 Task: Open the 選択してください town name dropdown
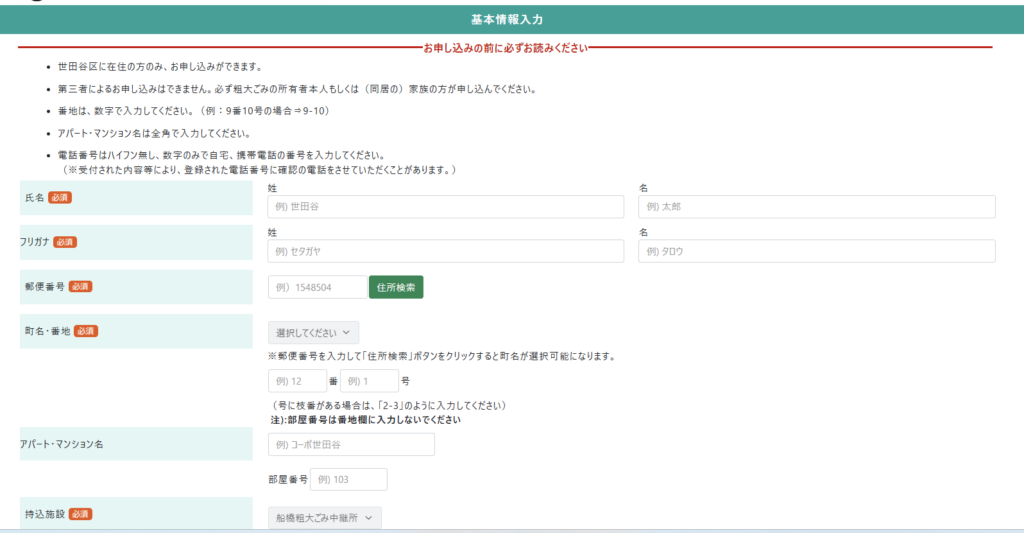[313, 333]
